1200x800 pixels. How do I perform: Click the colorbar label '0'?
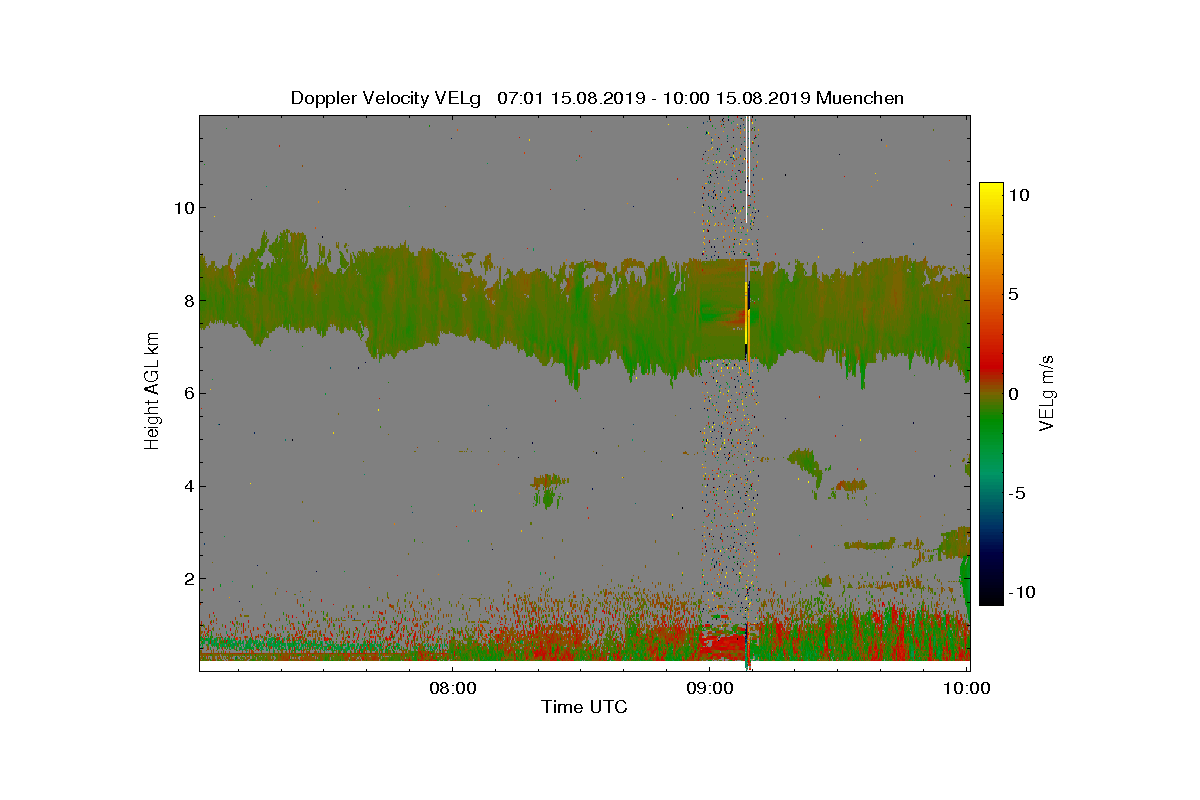click(1012, 394)
